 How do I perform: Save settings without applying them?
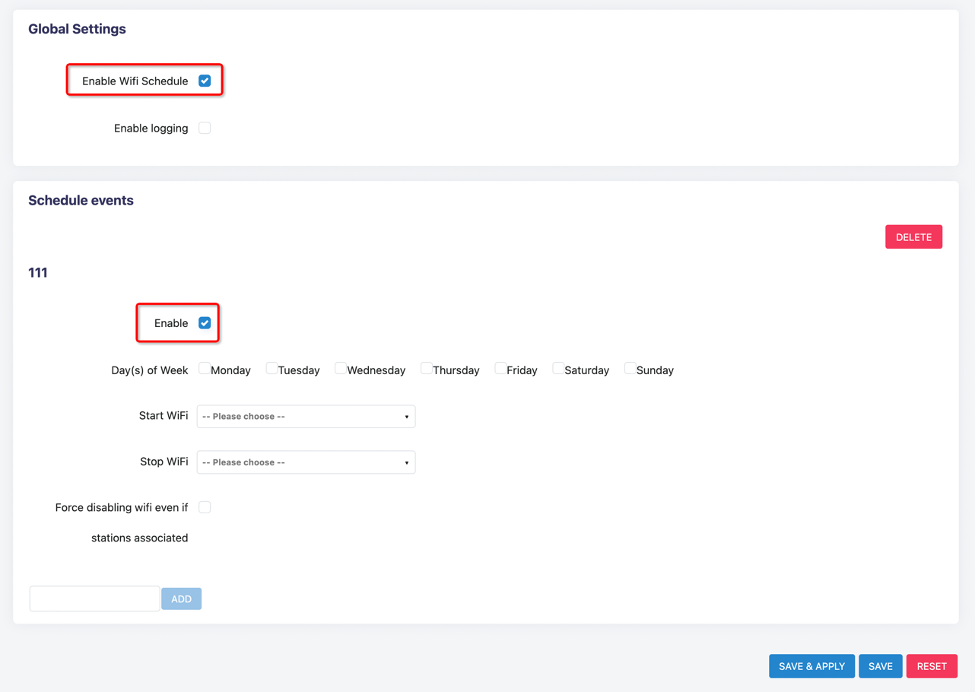pyautogui.click(x=880, y=666)
